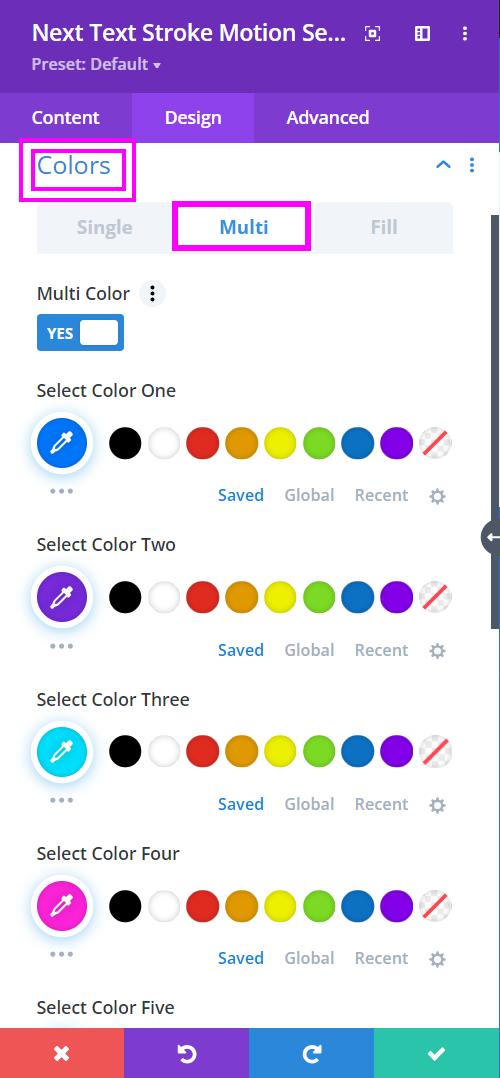Click the column layout icon in header
Screen dimensions: 500x1078
tap(422, 33)
